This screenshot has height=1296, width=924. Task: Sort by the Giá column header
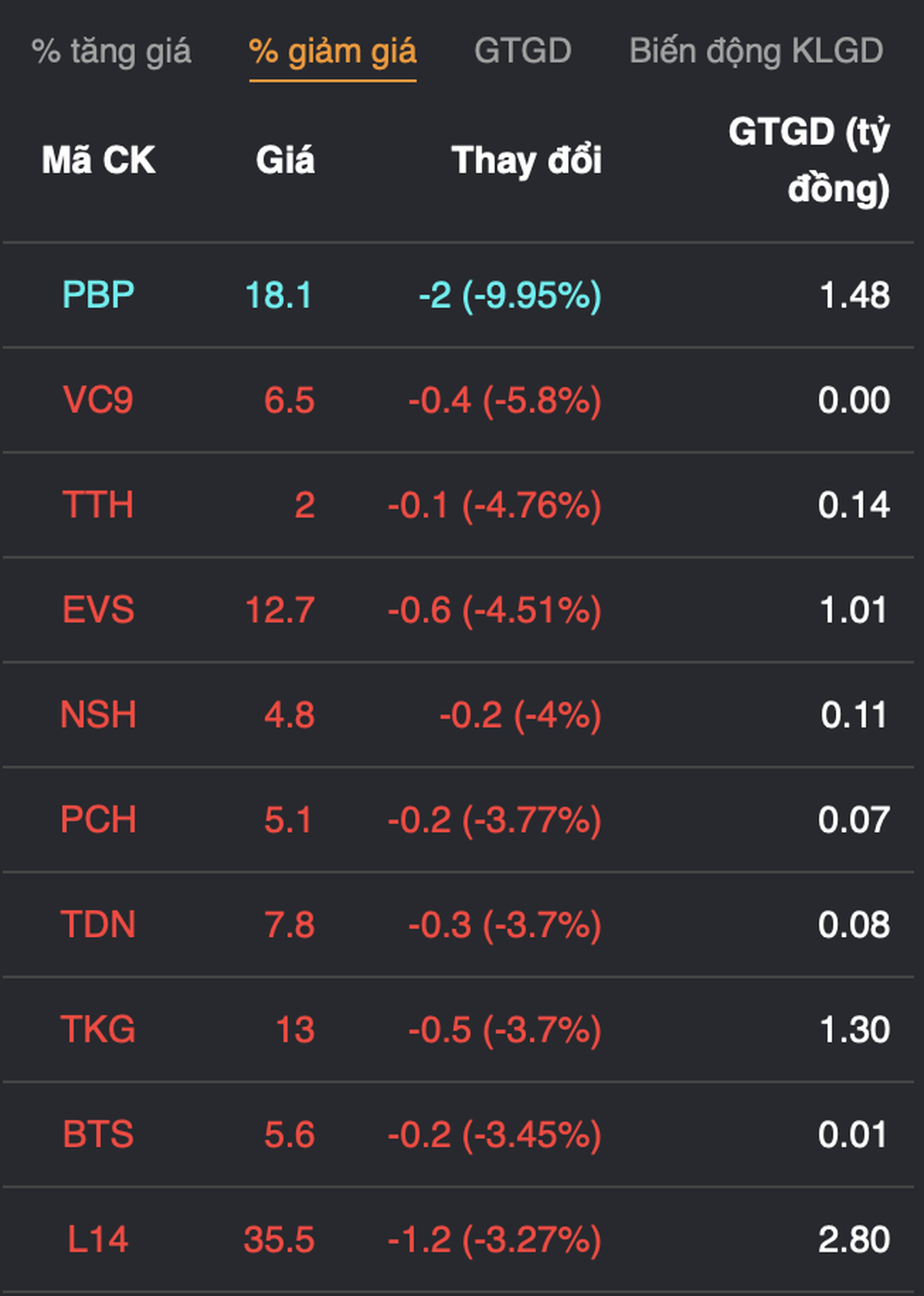click(285, 160)
